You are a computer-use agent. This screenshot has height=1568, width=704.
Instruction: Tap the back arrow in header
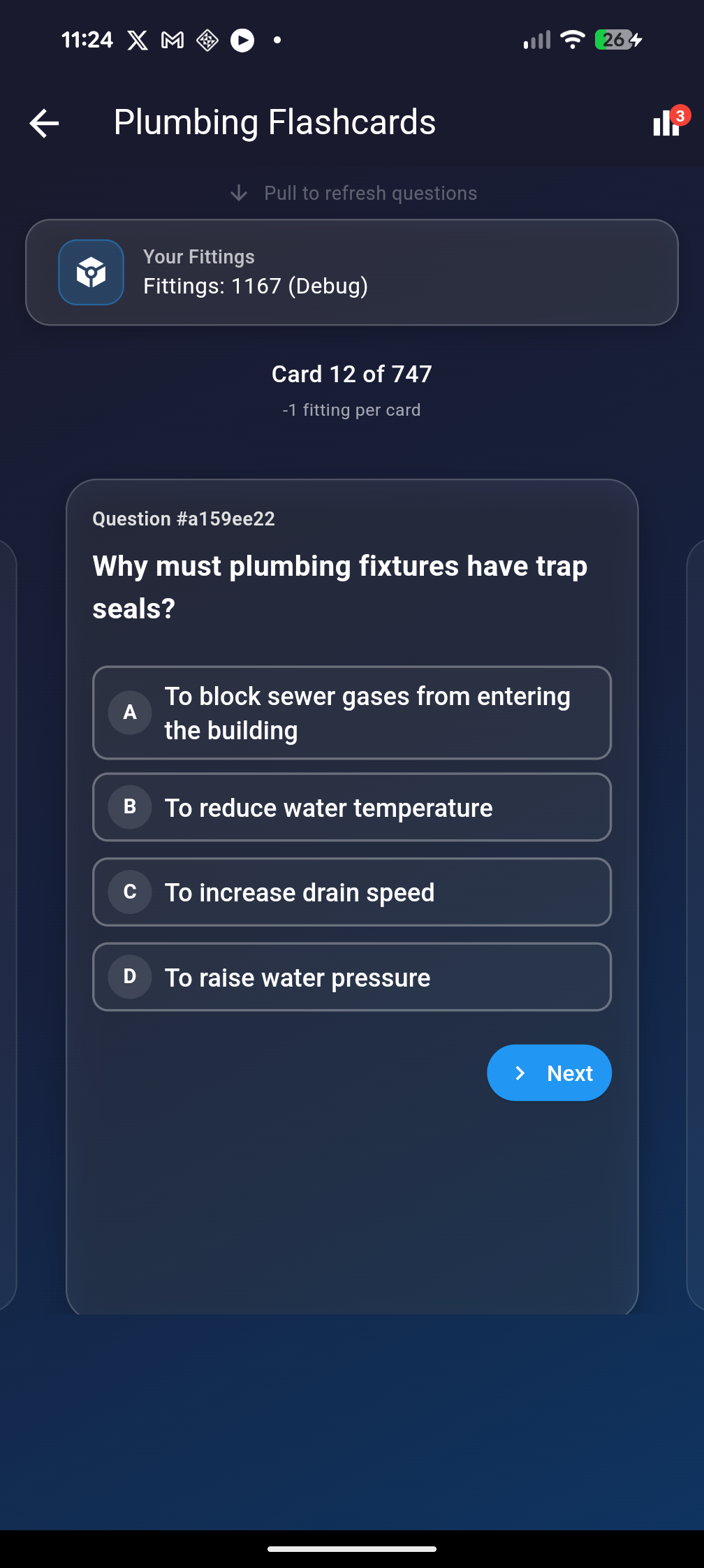pyautogui.click(x=44, y=124)
